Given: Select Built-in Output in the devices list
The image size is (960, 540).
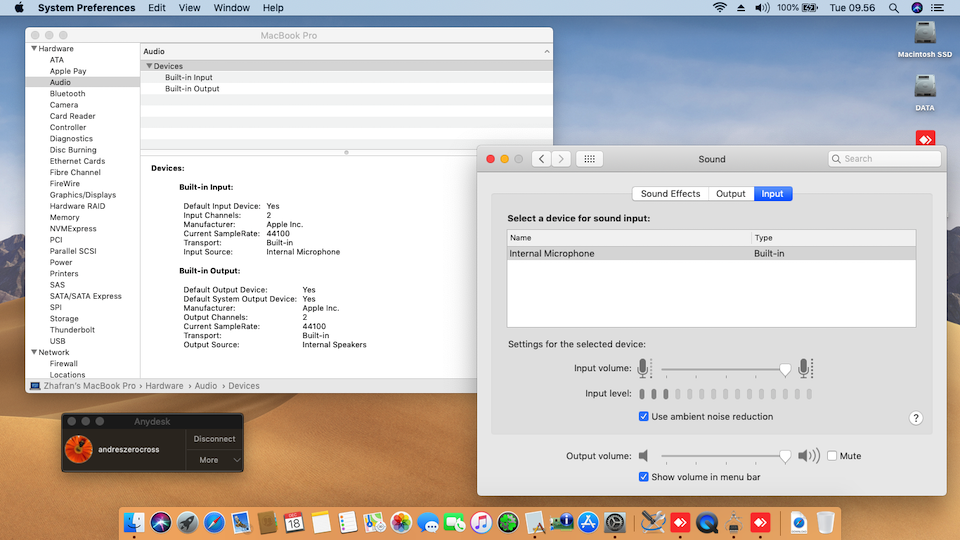Looking at the screenshot, I should pyautogui.click(x=192, y=89).
